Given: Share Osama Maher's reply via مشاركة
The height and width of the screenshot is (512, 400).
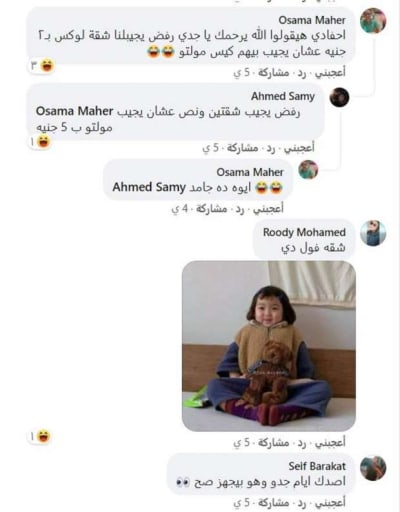Looking at the screenshot, I should 211,209.
